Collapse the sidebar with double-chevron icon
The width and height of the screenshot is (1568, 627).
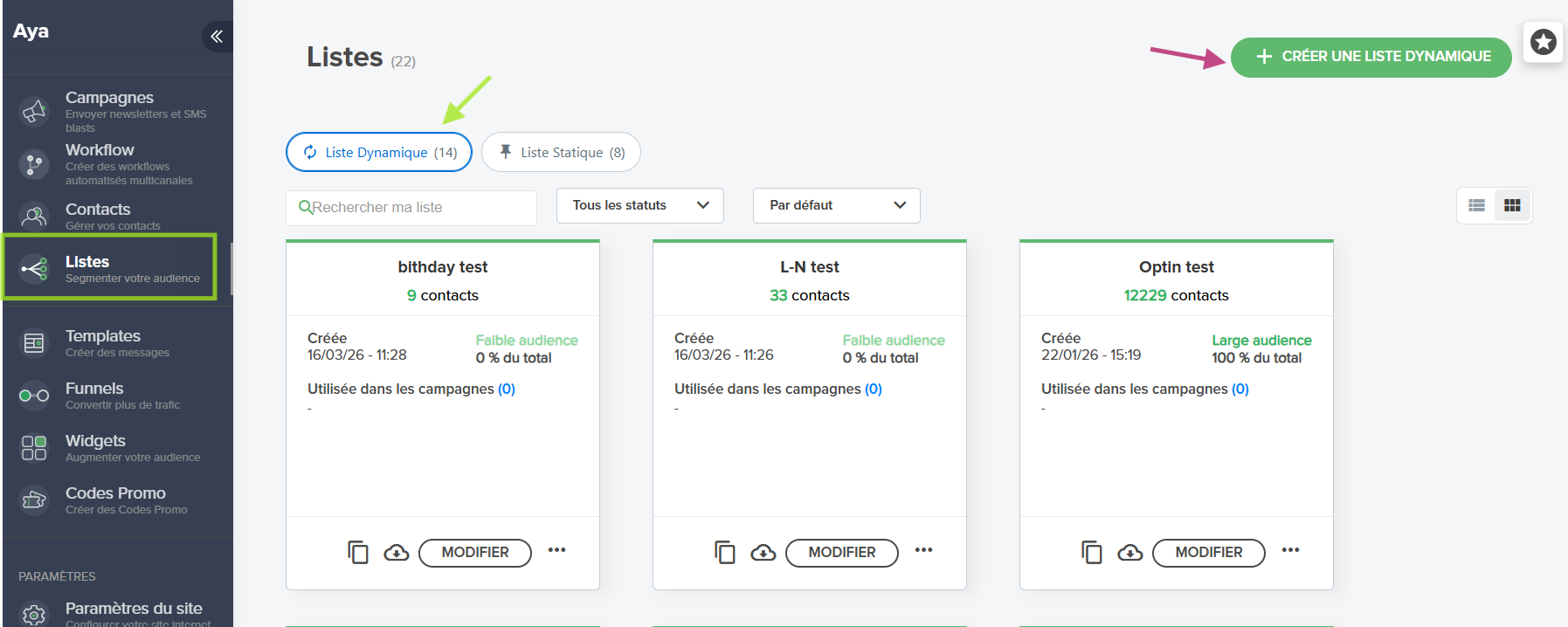(x=217, y=36)
